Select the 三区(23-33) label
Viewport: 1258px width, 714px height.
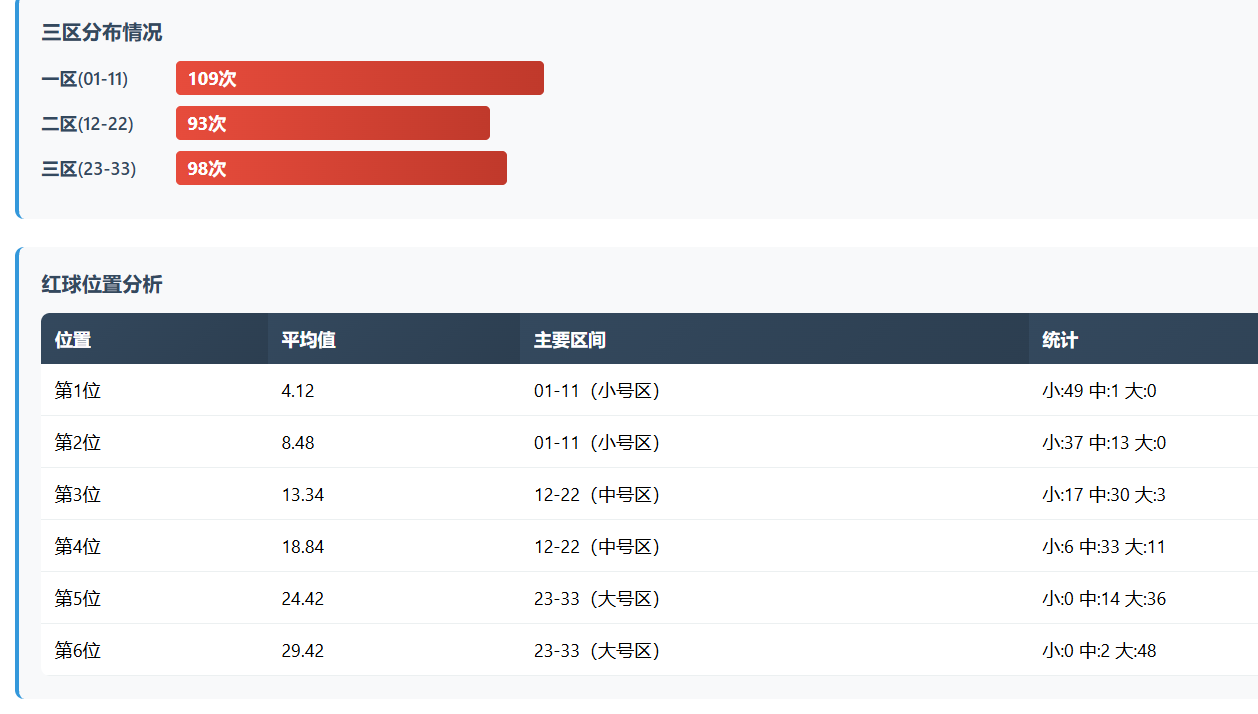89,169
